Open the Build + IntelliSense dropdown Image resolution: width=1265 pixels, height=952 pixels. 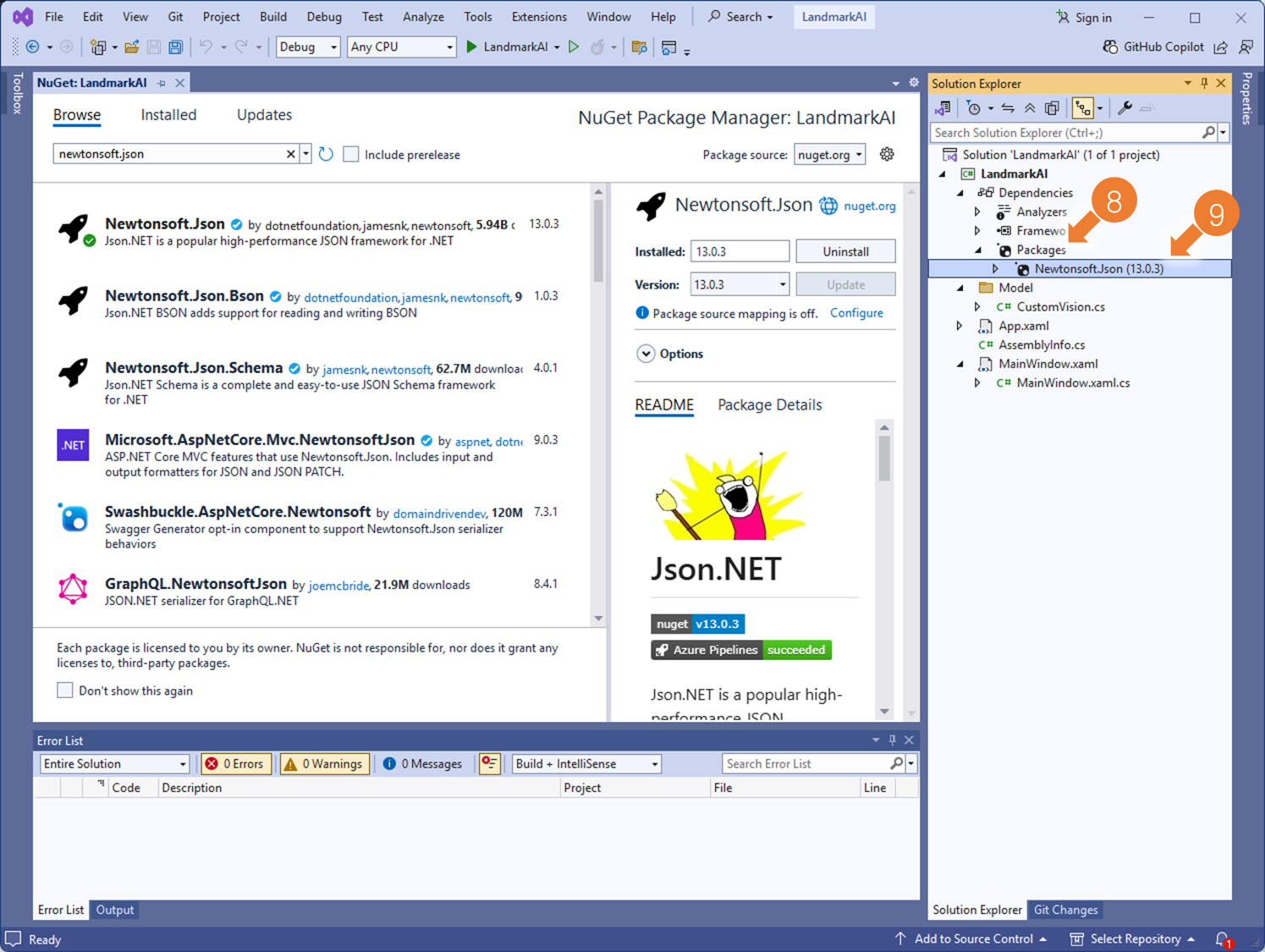586,763
